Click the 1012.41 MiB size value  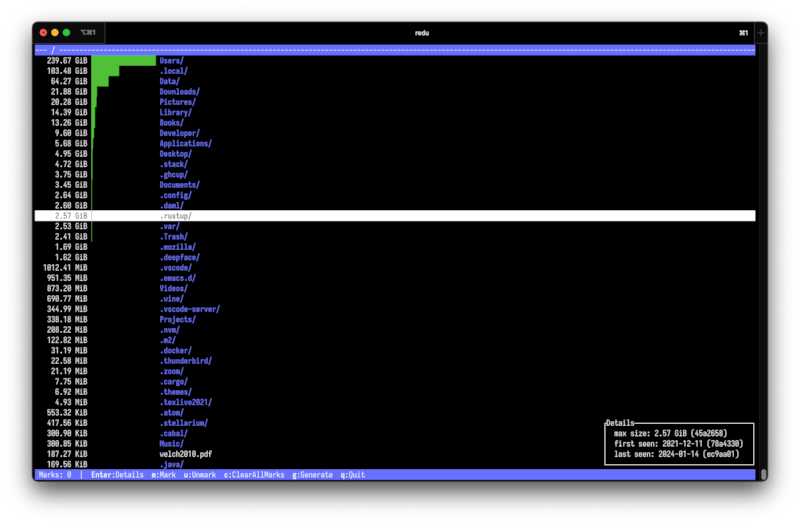[x=65, y=268]
